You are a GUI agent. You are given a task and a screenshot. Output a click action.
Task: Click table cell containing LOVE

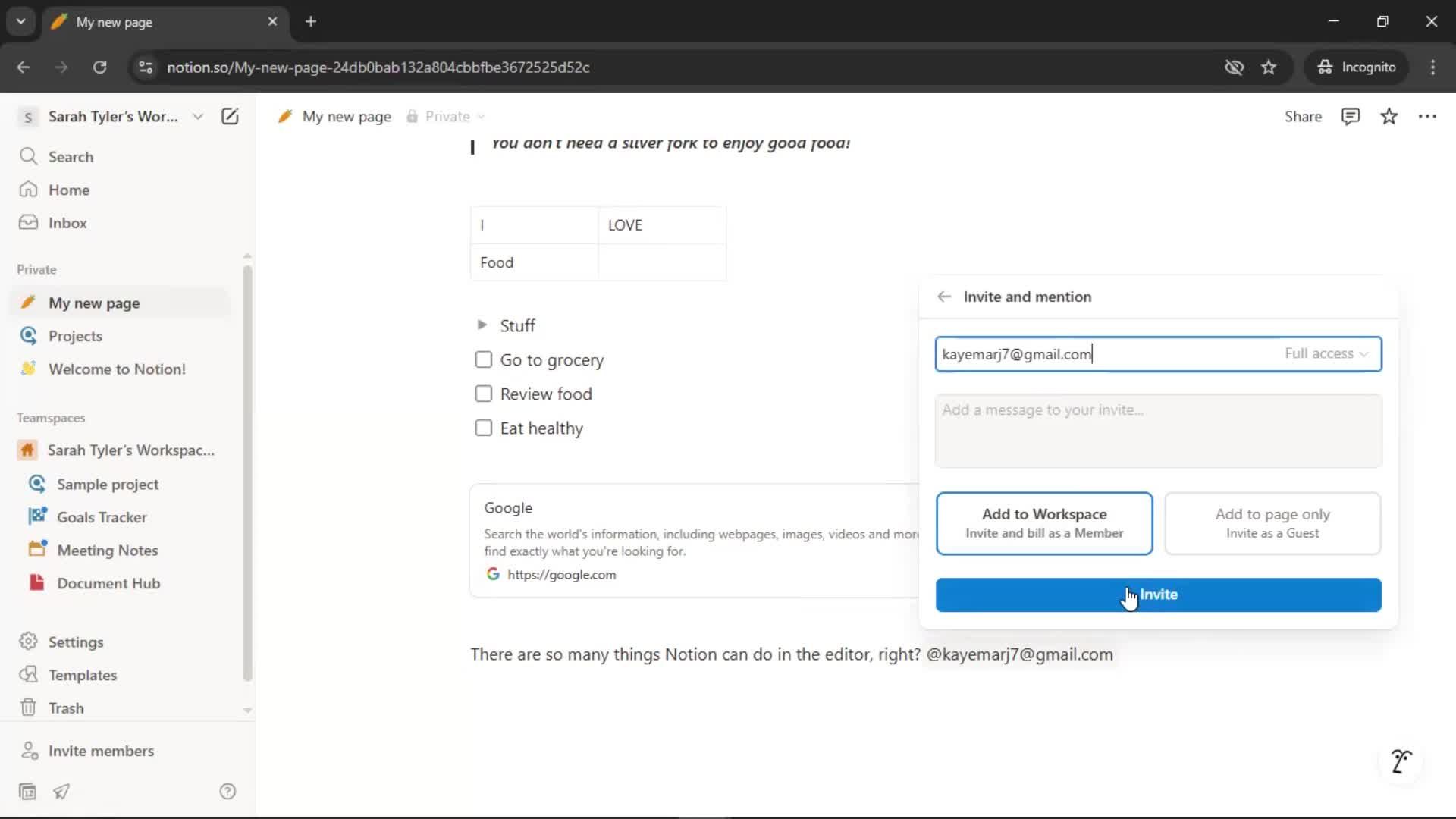662,225
